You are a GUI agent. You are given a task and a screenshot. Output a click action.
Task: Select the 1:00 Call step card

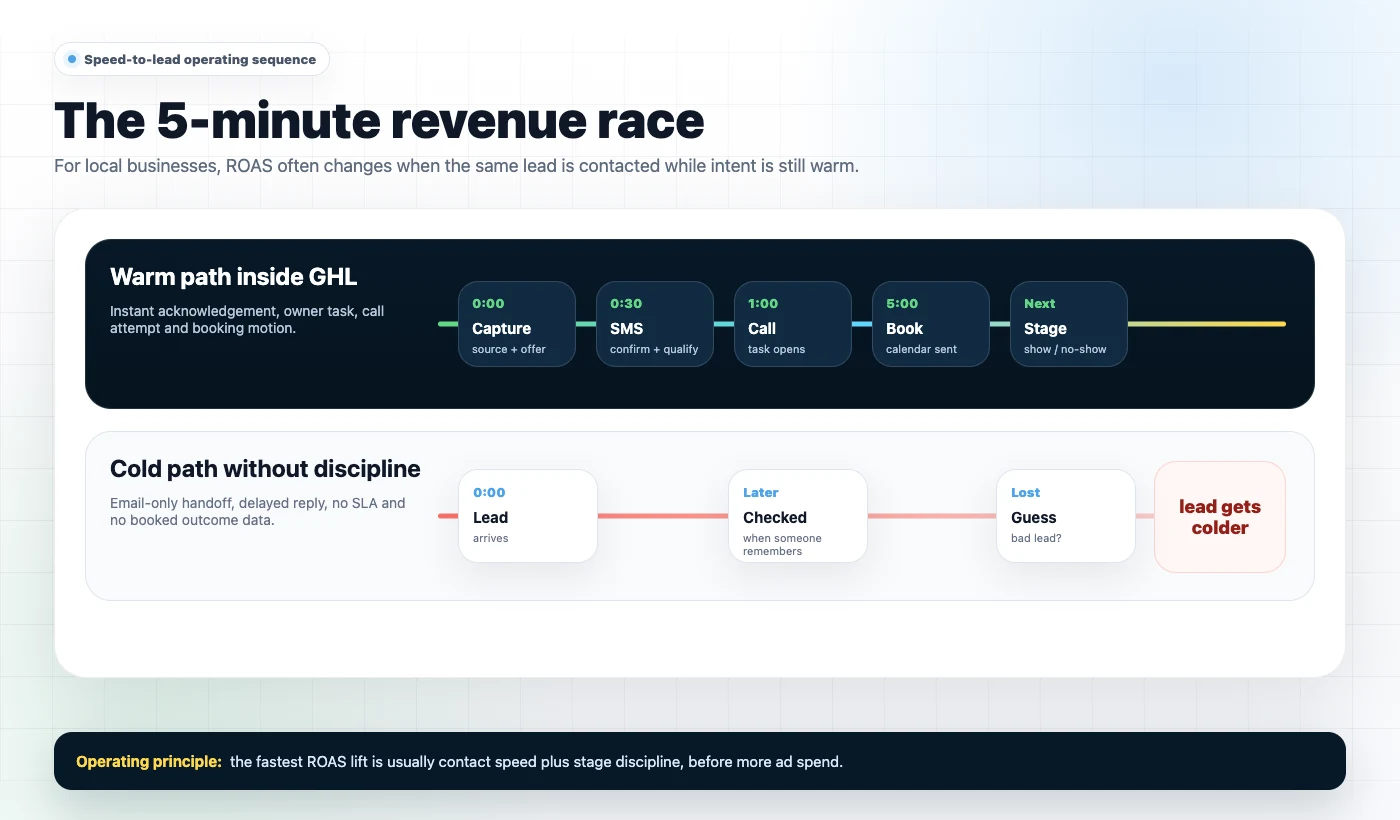tap(793, 324)
